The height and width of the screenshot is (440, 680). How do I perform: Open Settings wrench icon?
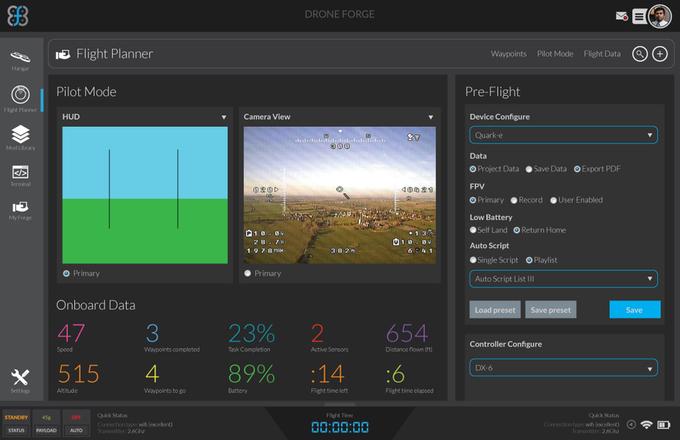[20, 375]
